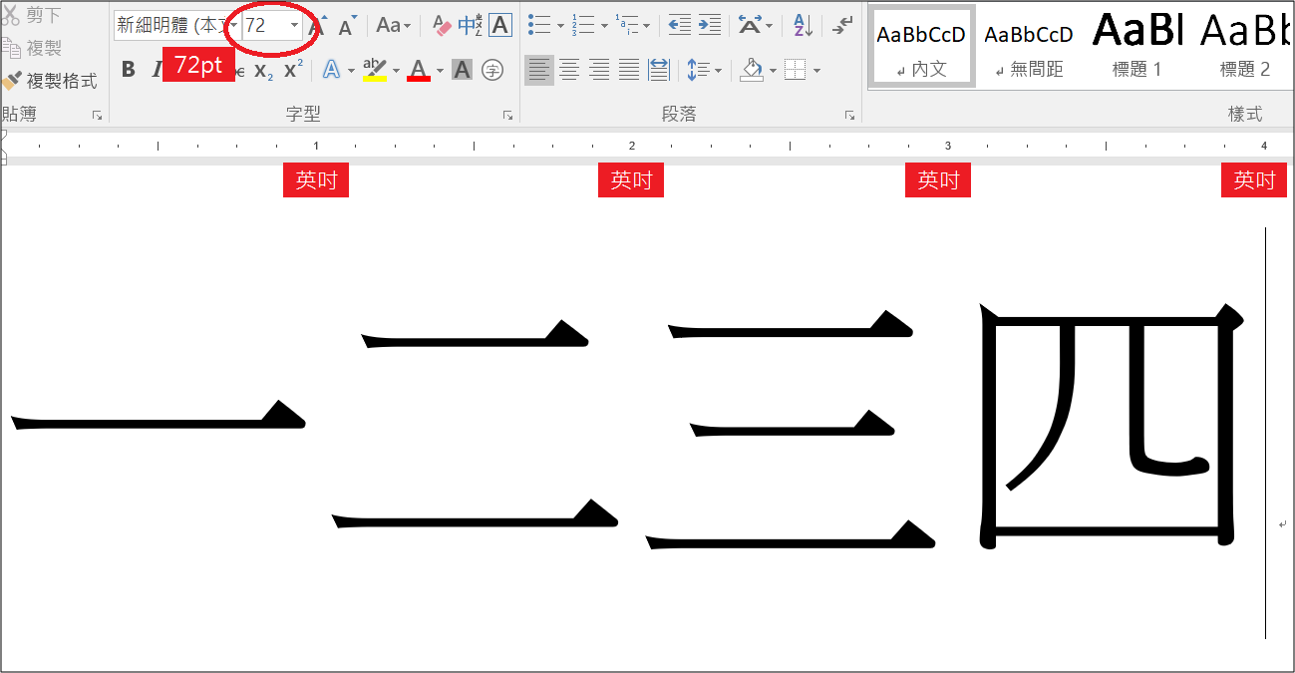Screen dimensions: 1295x673
Task: Expand the Text Effects dropdown arrow
Action: coord(351,70)
